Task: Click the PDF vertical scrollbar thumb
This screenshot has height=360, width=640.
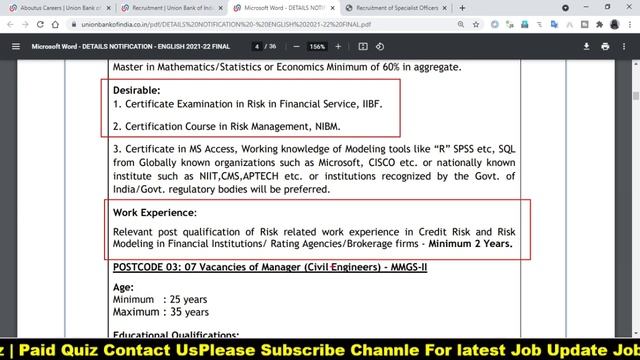Action: [x=636, y=96]
